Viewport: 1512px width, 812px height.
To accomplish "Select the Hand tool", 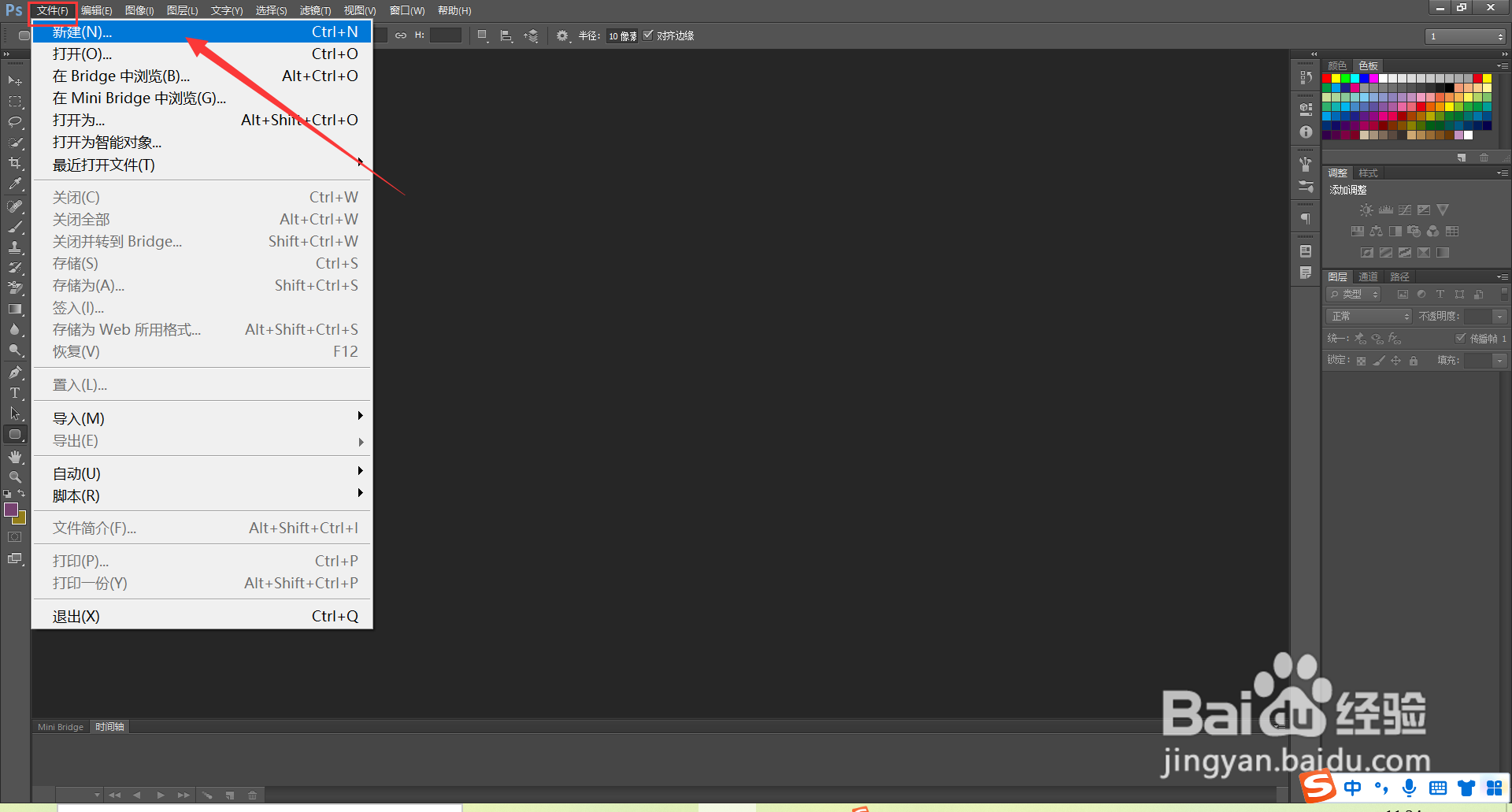I will point(15,457).
